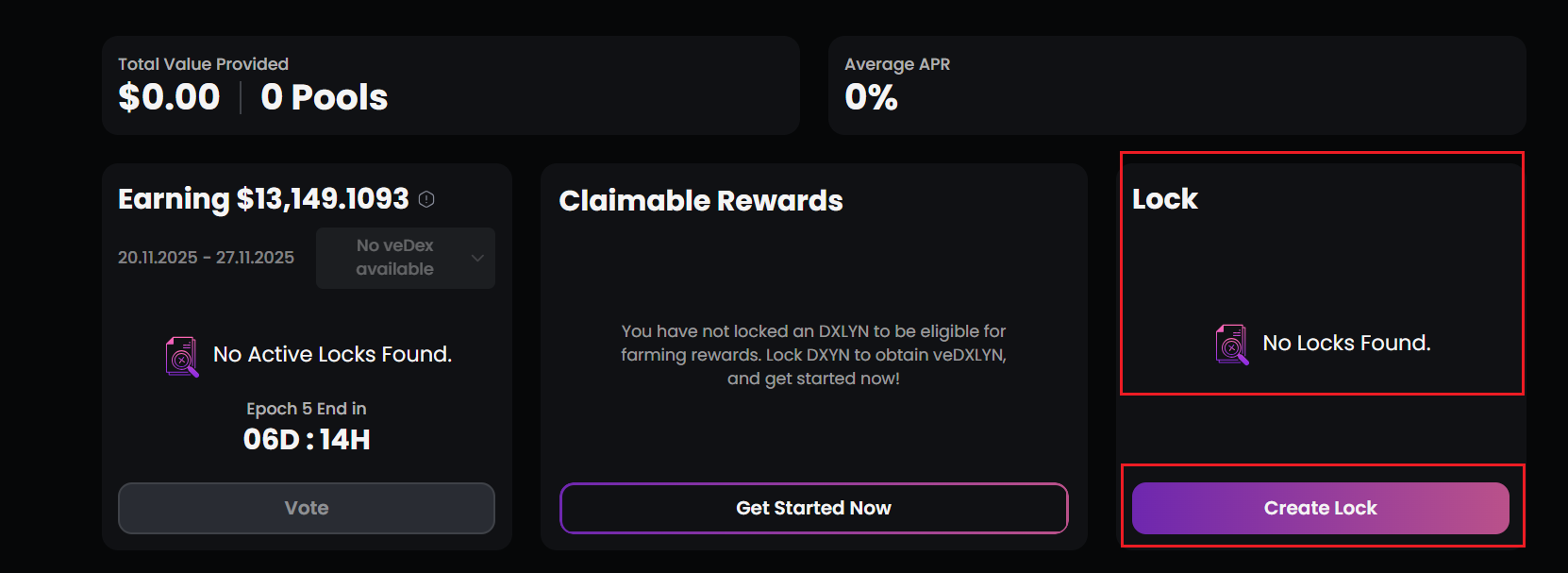Open the "No veDex available" selector

pyautogui.click(x=395, y=258)
